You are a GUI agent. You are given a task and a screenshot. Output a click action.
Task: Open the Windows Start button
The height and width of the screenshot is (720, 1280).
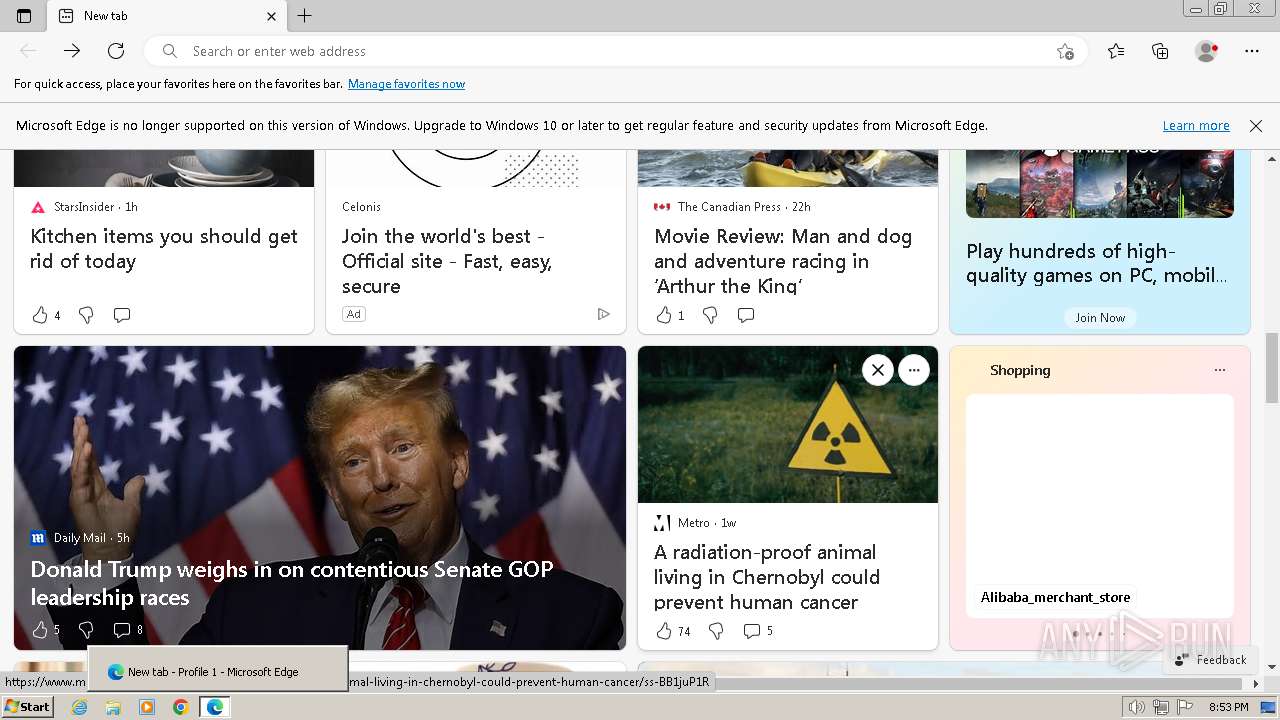[x=28, y=707]
